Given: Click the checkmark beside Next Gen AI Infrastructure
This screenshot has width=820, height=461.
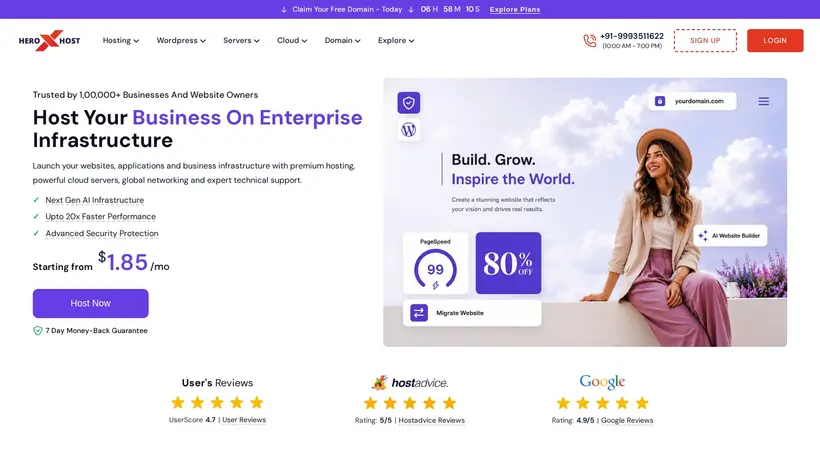Looking at the screenshot, I should click(x=36, y=200).
